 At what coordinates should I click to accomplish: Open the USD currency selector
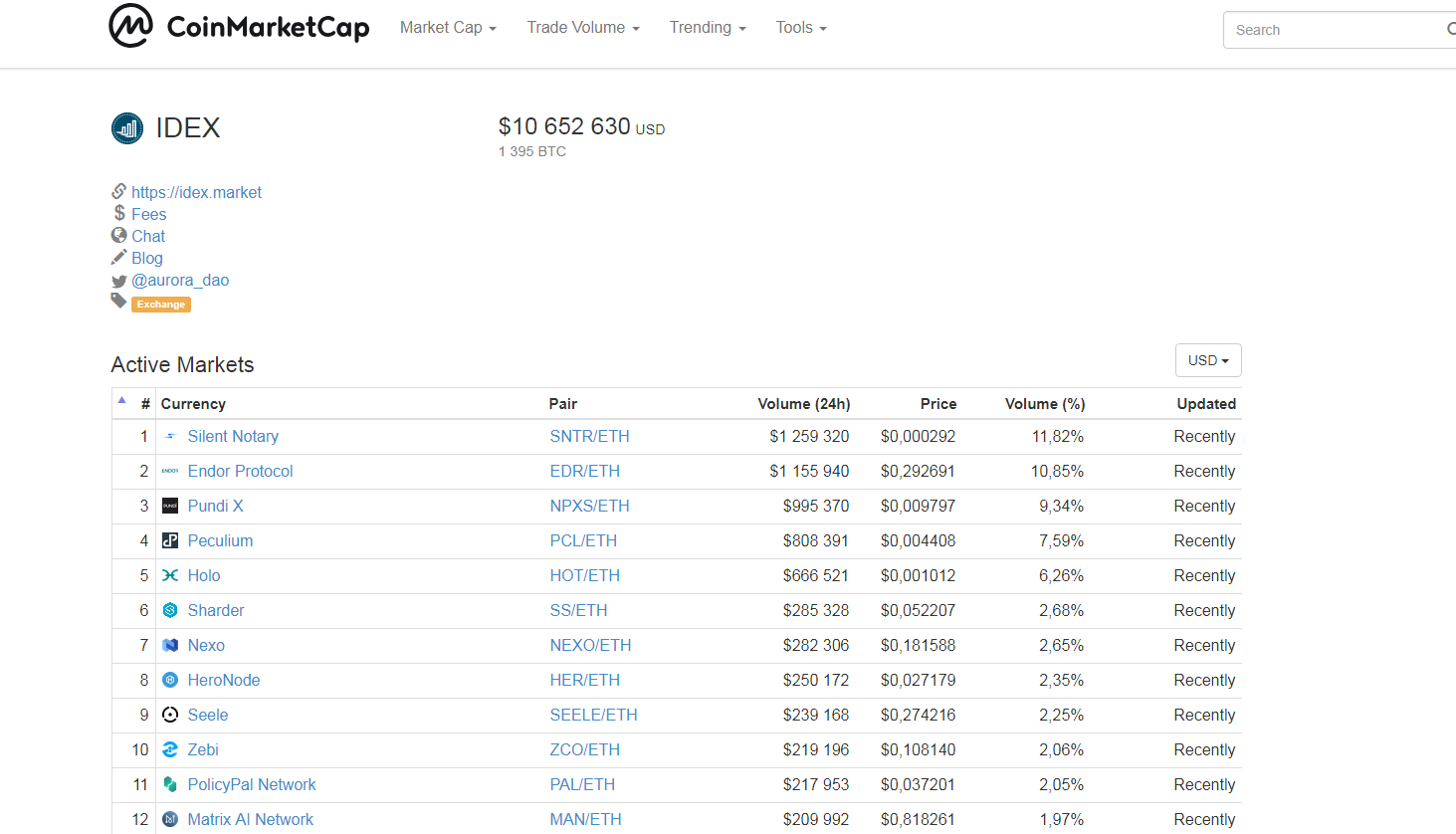pyautogui.click(x=1208, y=360)
